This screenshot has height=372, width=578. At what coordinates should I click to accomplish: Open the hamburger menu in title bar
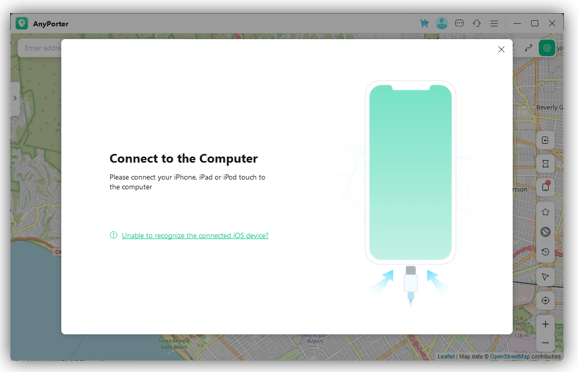tap(494, 24)
